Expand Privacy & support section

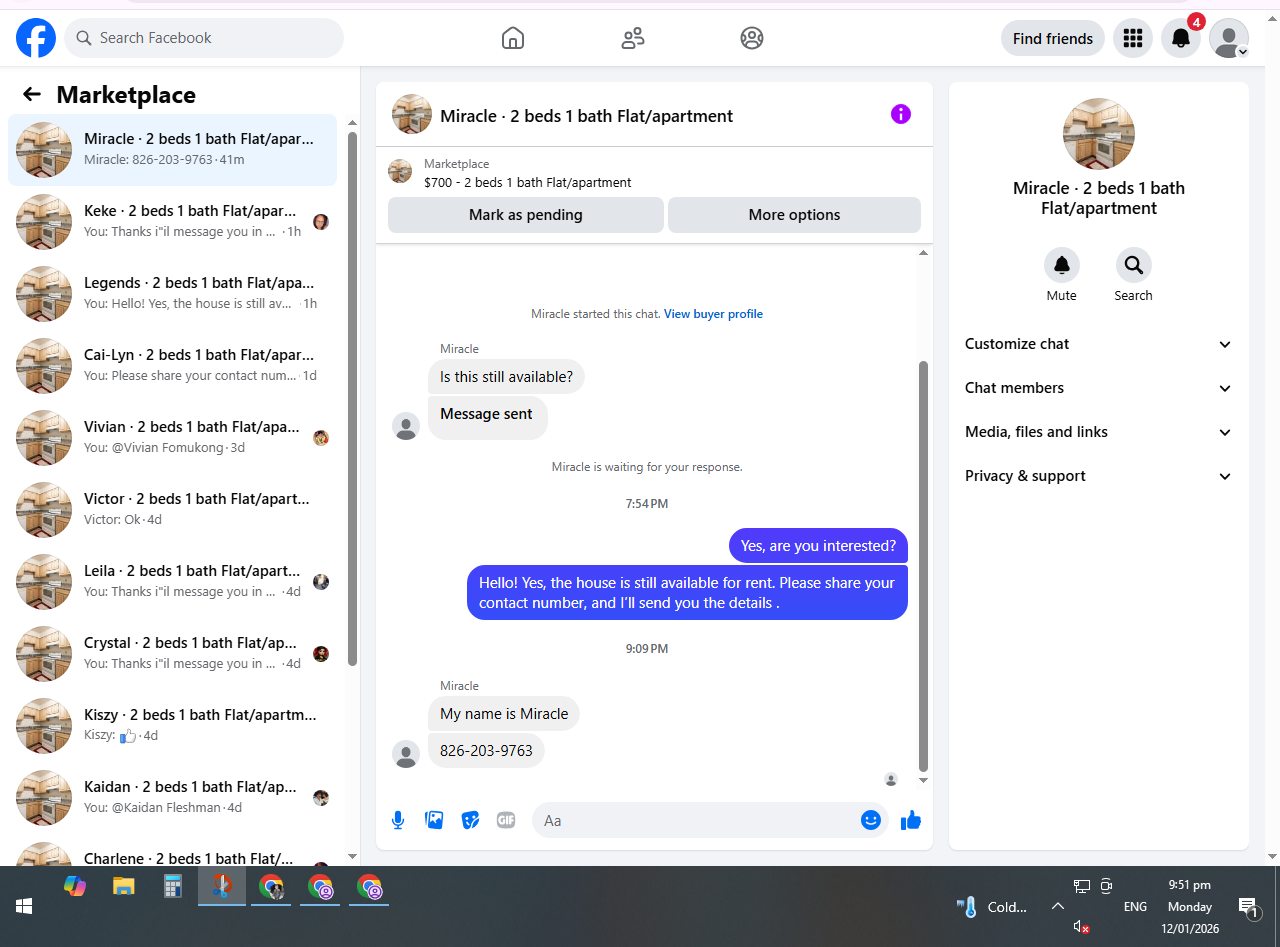click(x=1099, y=476)
